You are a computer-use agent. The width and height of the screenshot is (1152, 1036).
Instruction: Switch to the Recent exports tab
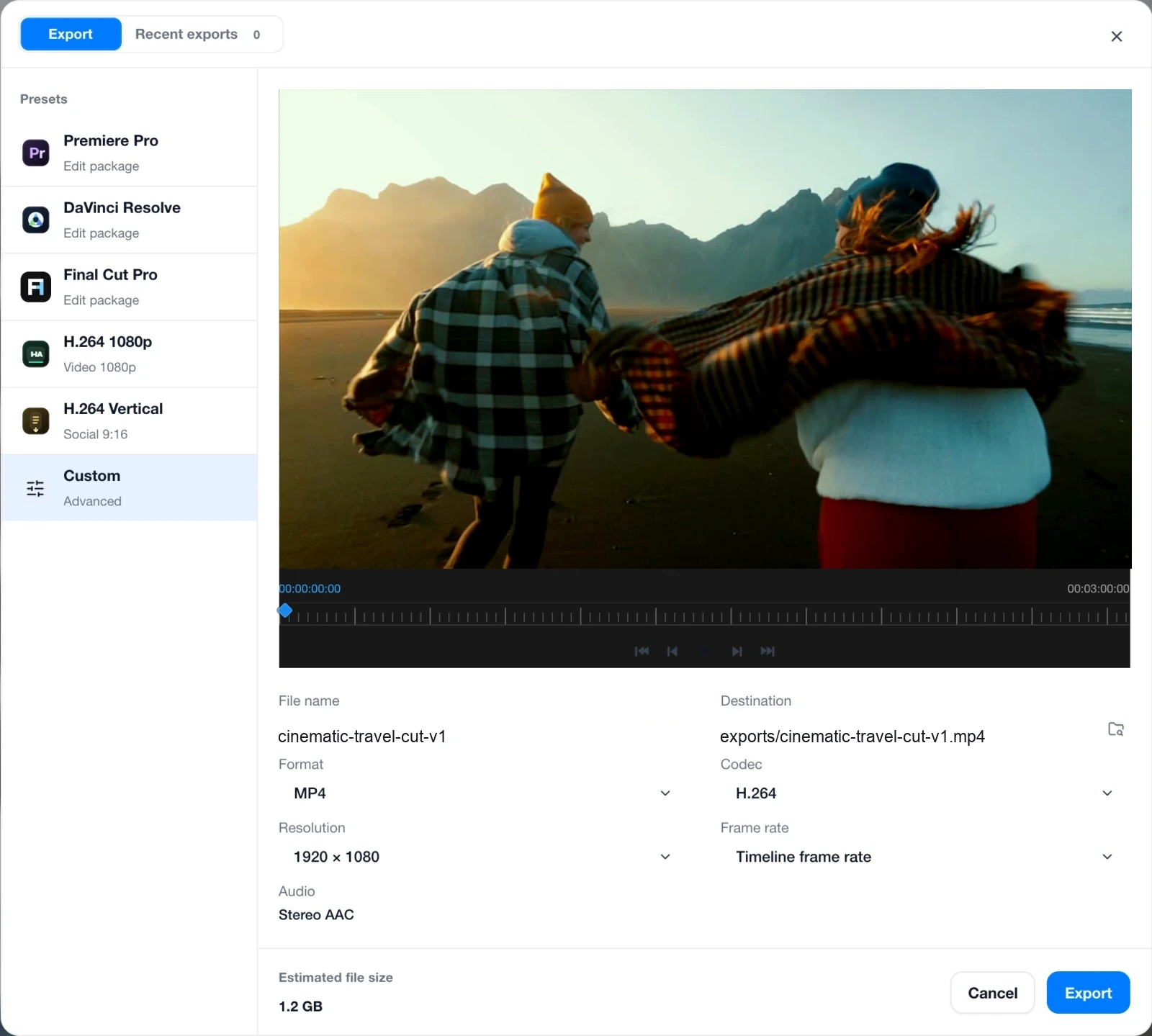200,34
